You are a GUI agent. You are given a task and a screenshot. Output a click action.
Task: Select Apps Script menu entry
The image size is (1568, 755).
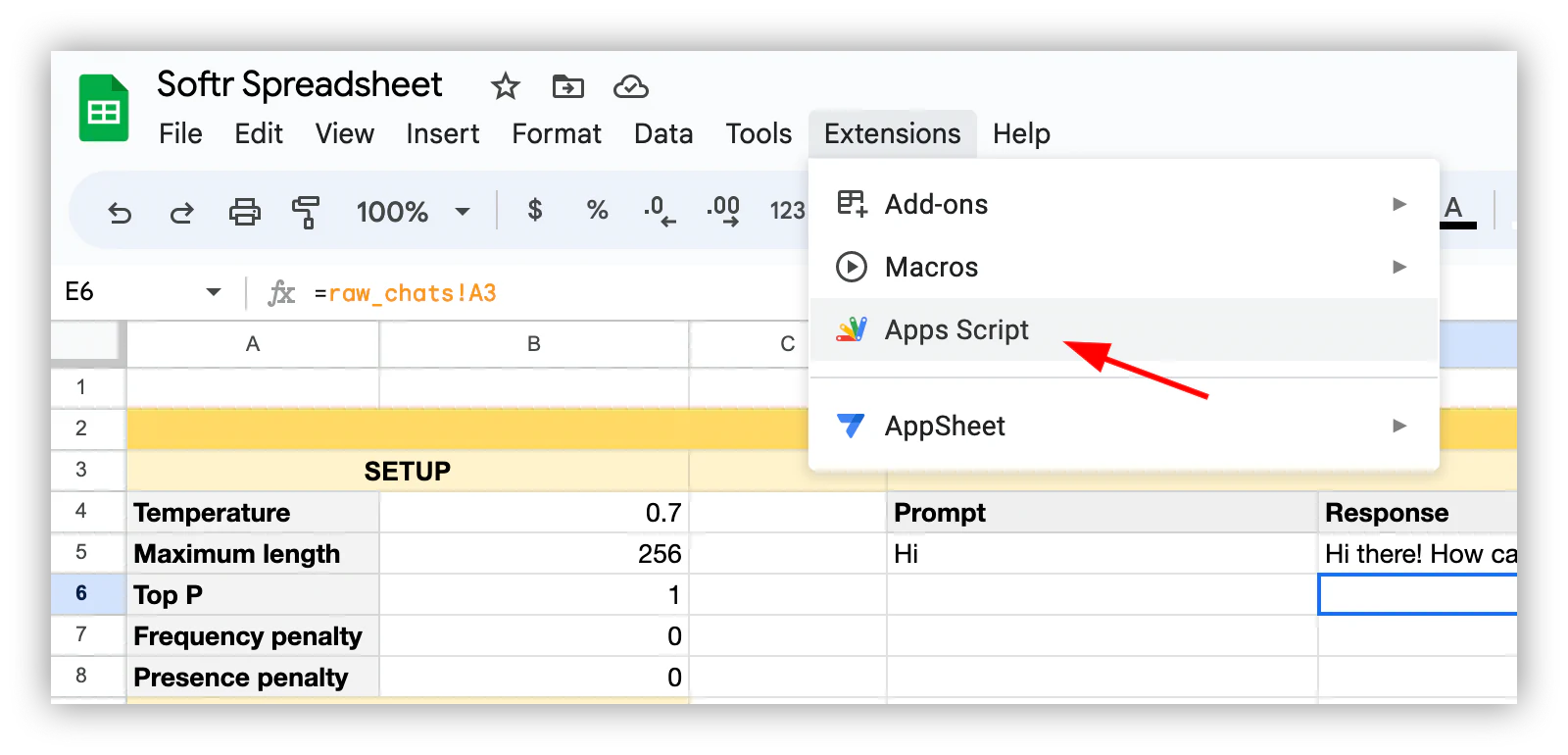point(1124,329)
